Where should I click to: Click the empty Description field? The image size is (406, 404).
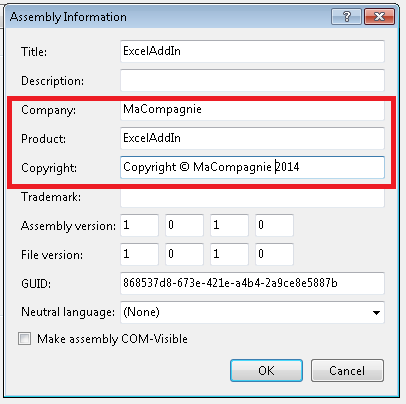(252, 80)
